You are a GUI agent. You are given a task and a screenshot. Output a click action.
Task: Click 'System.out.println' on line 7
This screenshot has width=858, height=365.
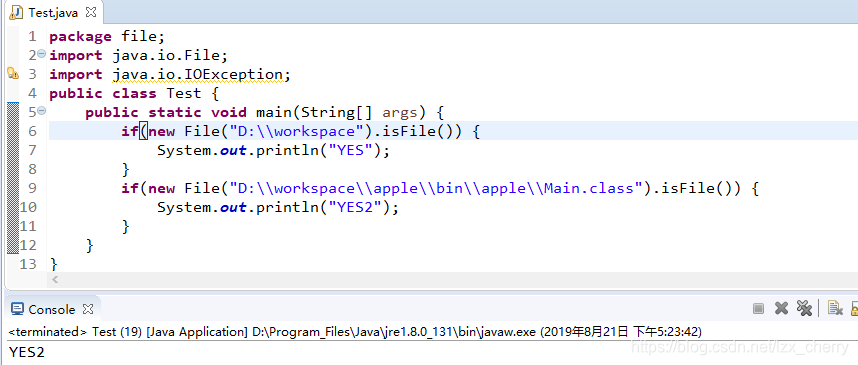pos(238,150)
